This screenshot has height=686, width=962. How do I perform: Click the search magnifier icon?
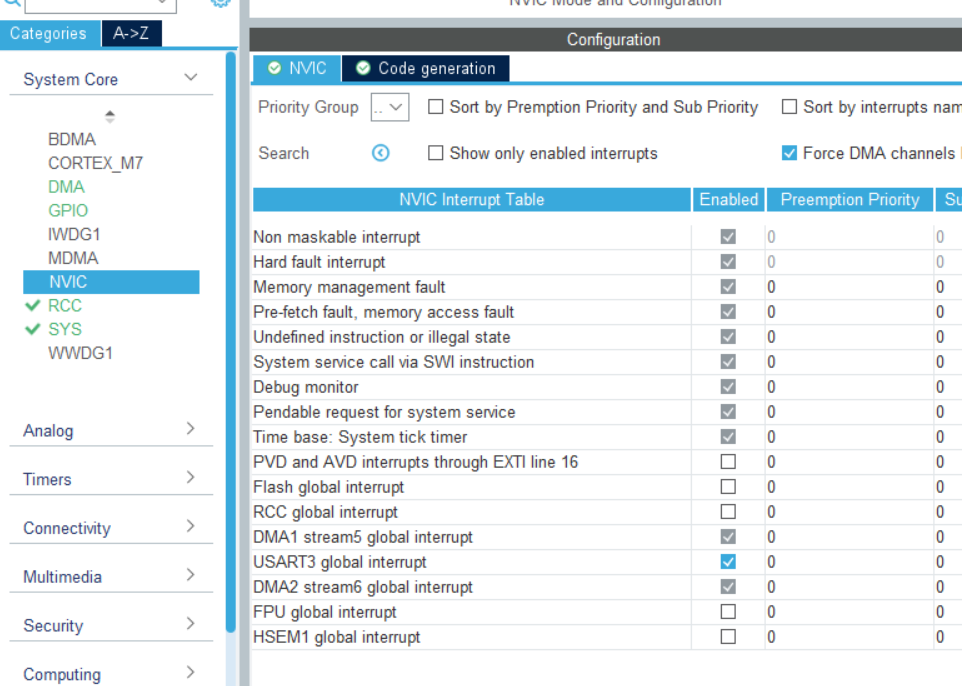[x=11, y=2]
